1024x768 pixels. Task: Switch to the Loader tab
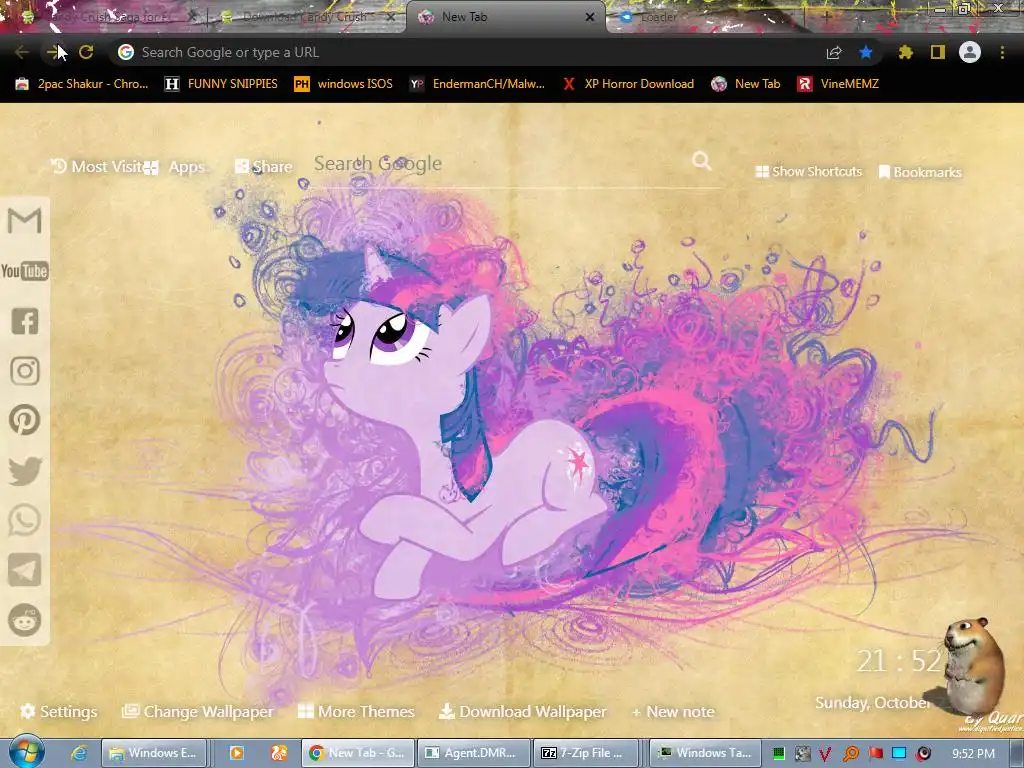click(x=705, y=17)
